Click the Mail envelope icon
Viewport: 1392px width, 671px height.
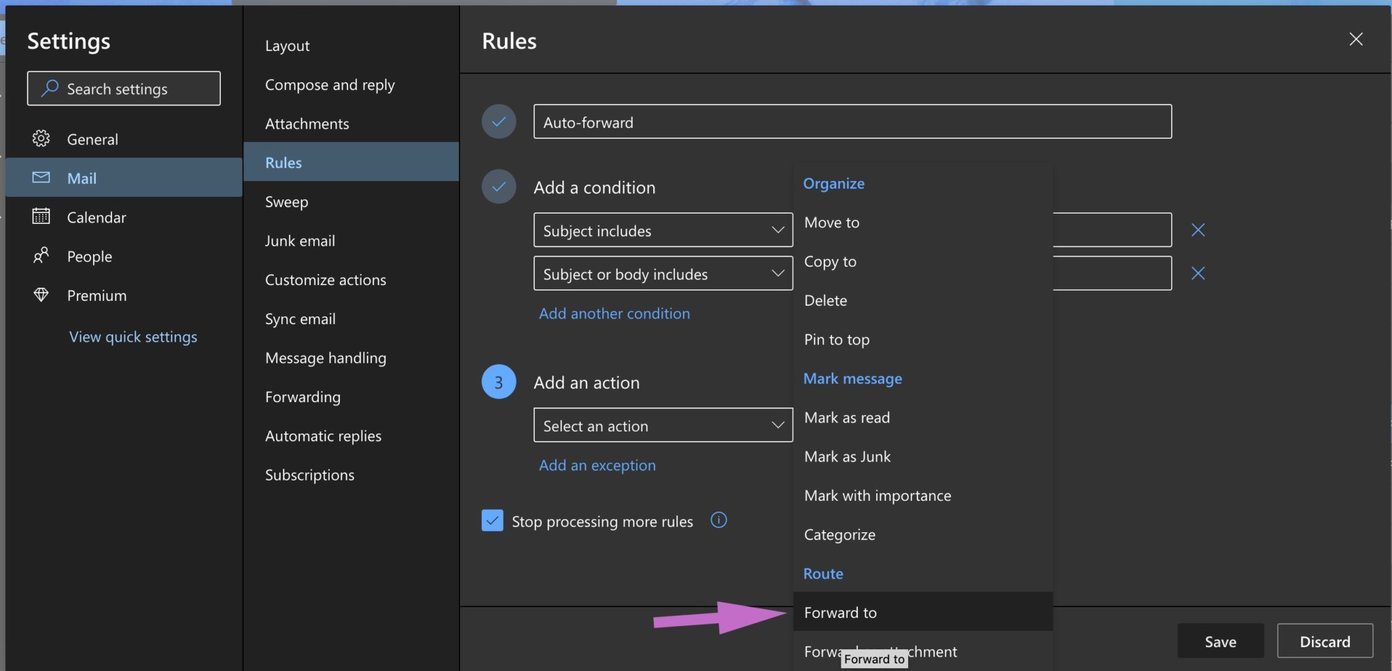(x=41, y=178)
